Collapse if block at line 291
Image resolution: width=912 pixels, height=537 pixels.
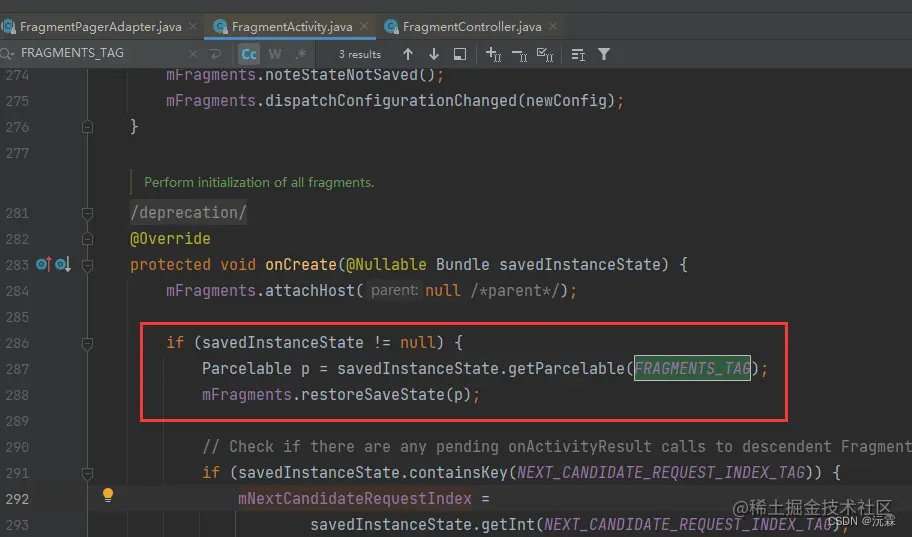pyautogui.click(x=87, y=474)
